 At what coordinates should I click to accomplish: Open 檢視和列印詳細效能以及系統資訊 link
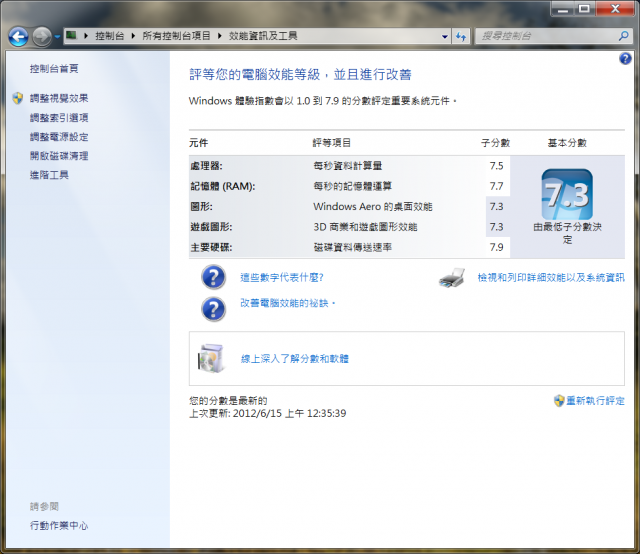tap(551, 278)
